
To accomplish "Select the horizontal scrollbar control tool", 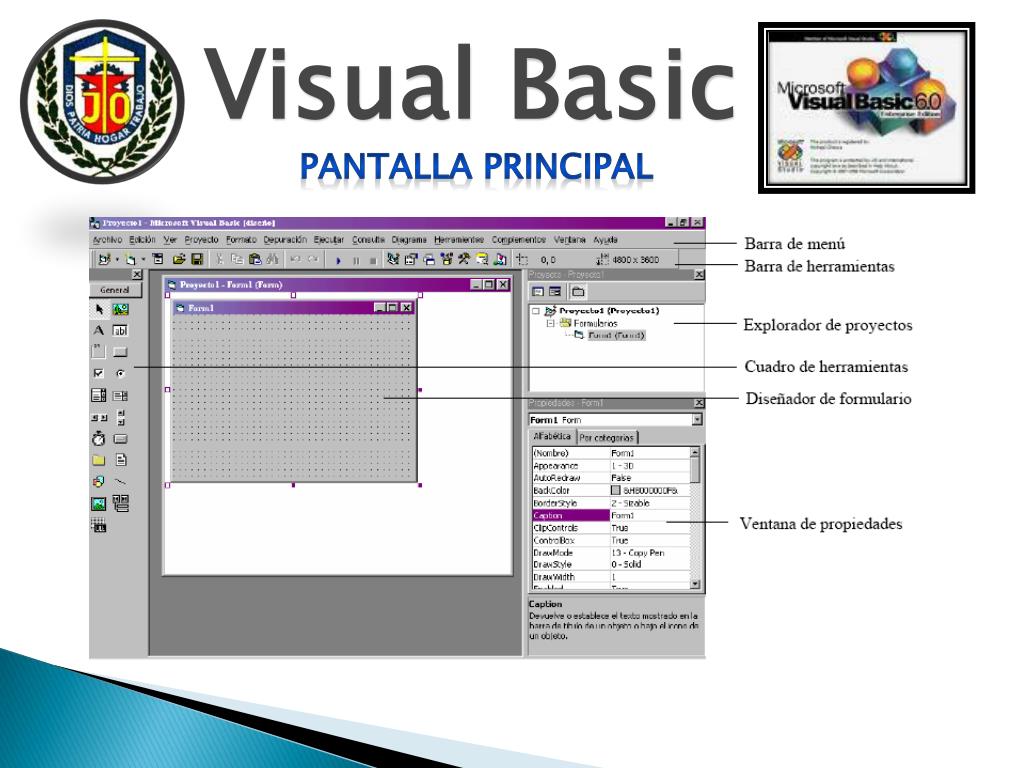I will tap(99, 417).
